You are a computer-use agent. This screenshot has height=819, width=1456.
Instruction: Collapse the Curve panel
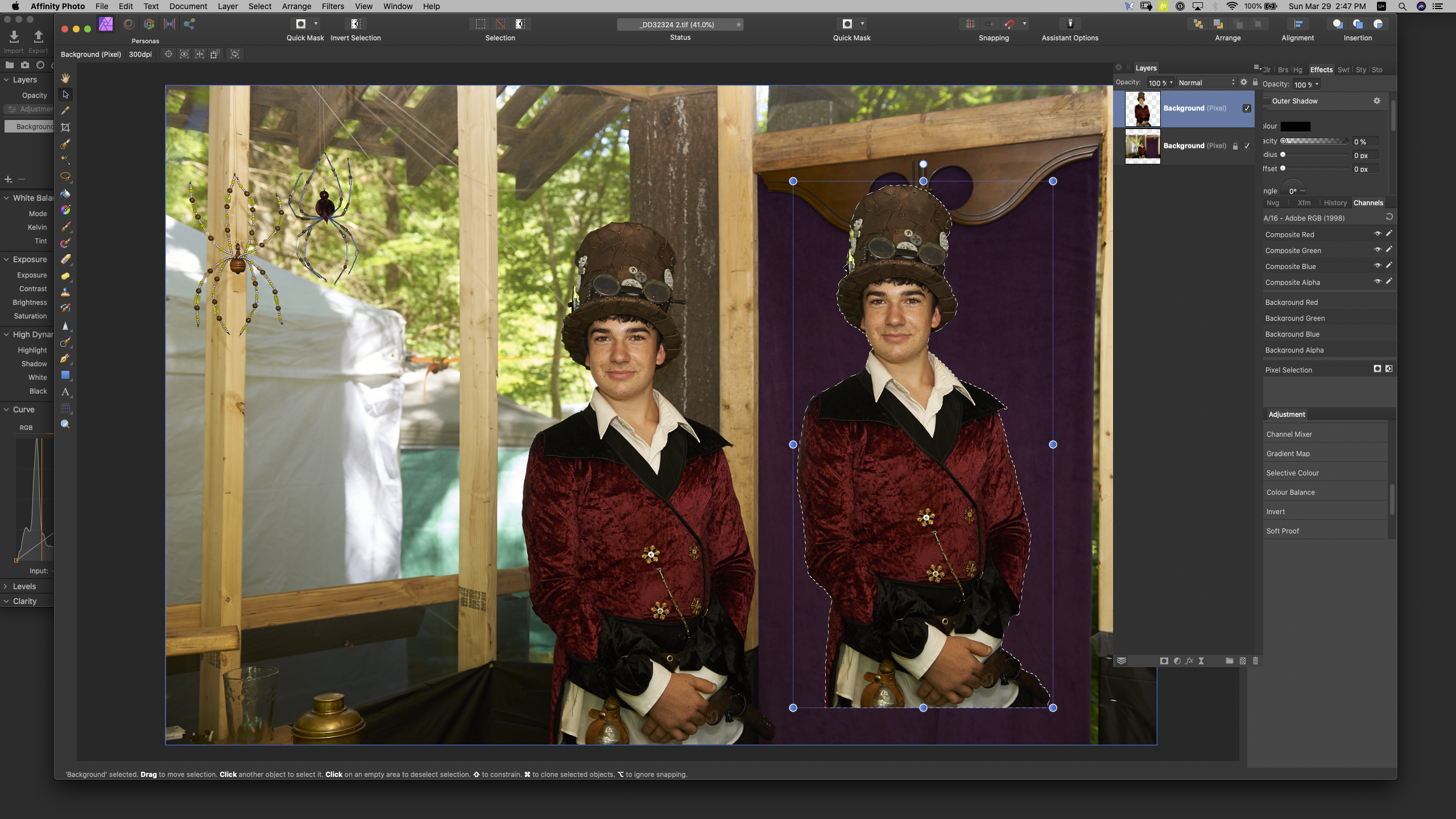coord(6,409)
